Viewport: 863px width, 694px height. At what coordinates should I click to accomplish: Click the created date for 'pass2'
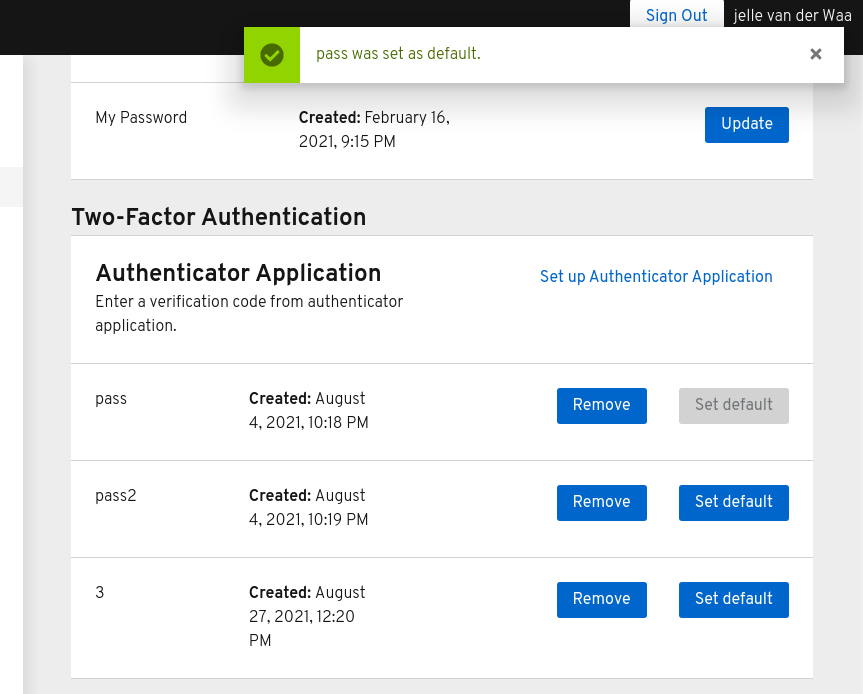[308, 508]
